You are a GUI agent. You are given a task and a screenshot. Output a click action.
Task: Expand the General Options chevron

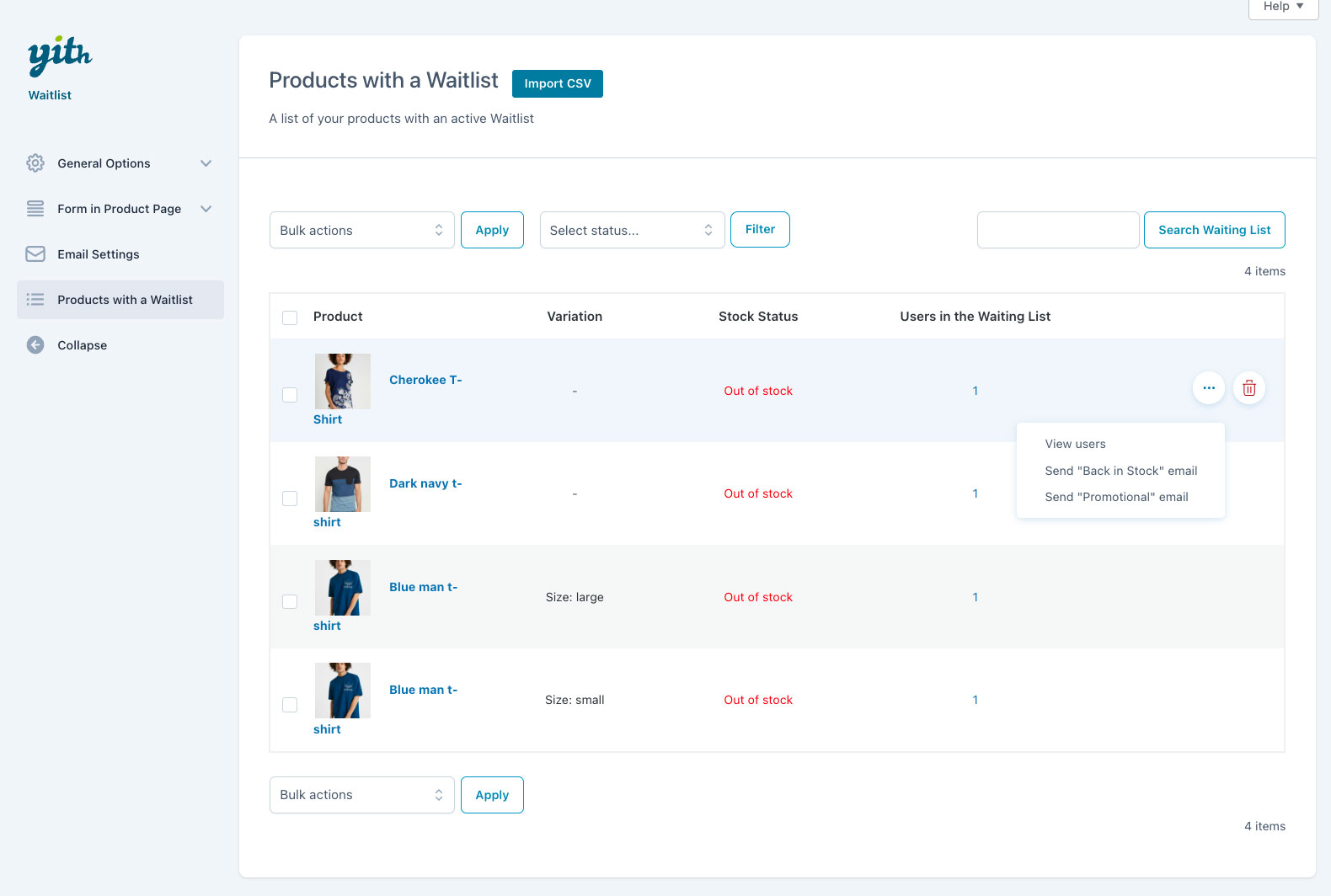click(206, 163)
